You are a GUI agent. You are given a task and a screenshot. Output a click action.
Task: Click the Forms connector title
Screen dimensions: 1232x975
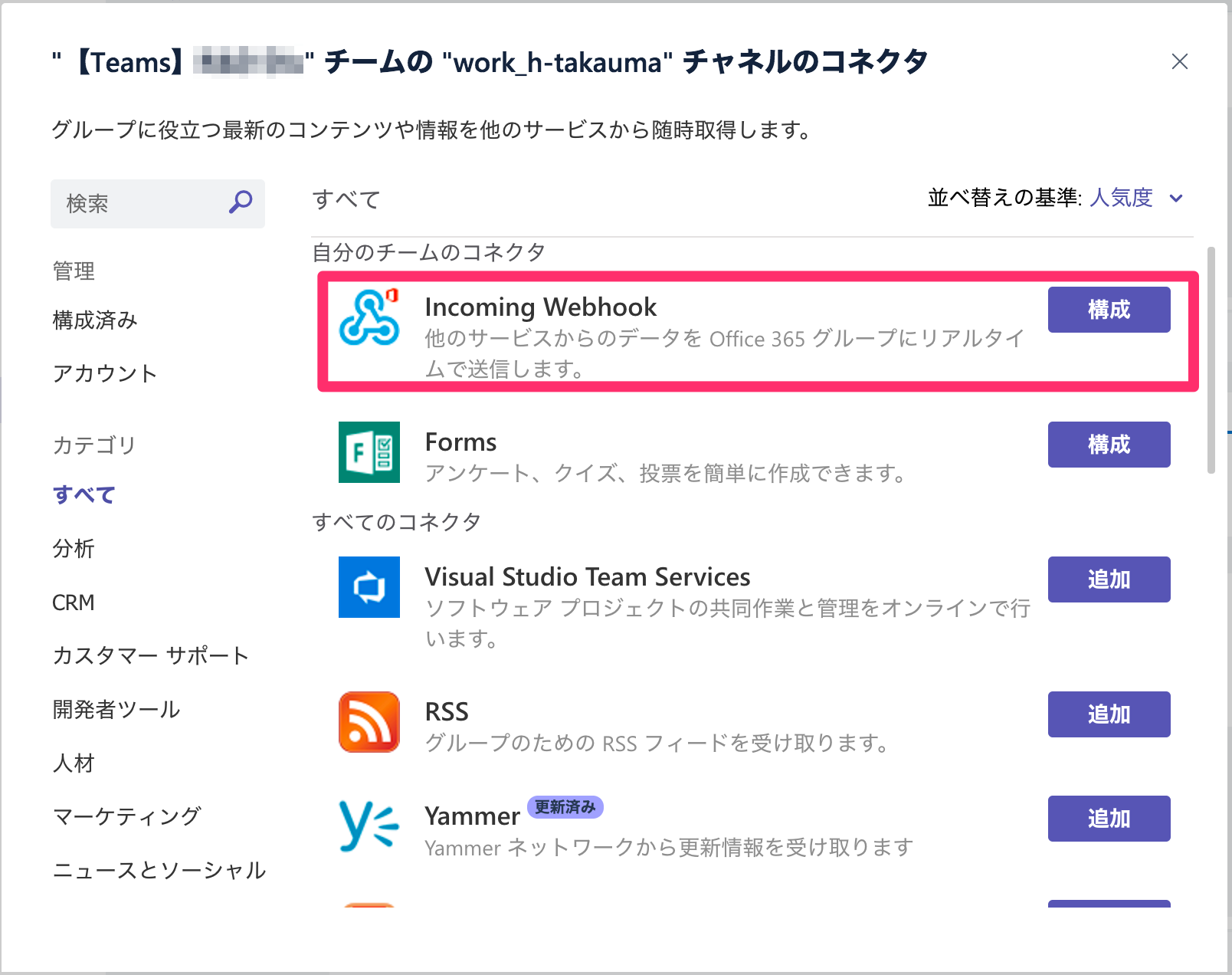click(x=460, y=442)
